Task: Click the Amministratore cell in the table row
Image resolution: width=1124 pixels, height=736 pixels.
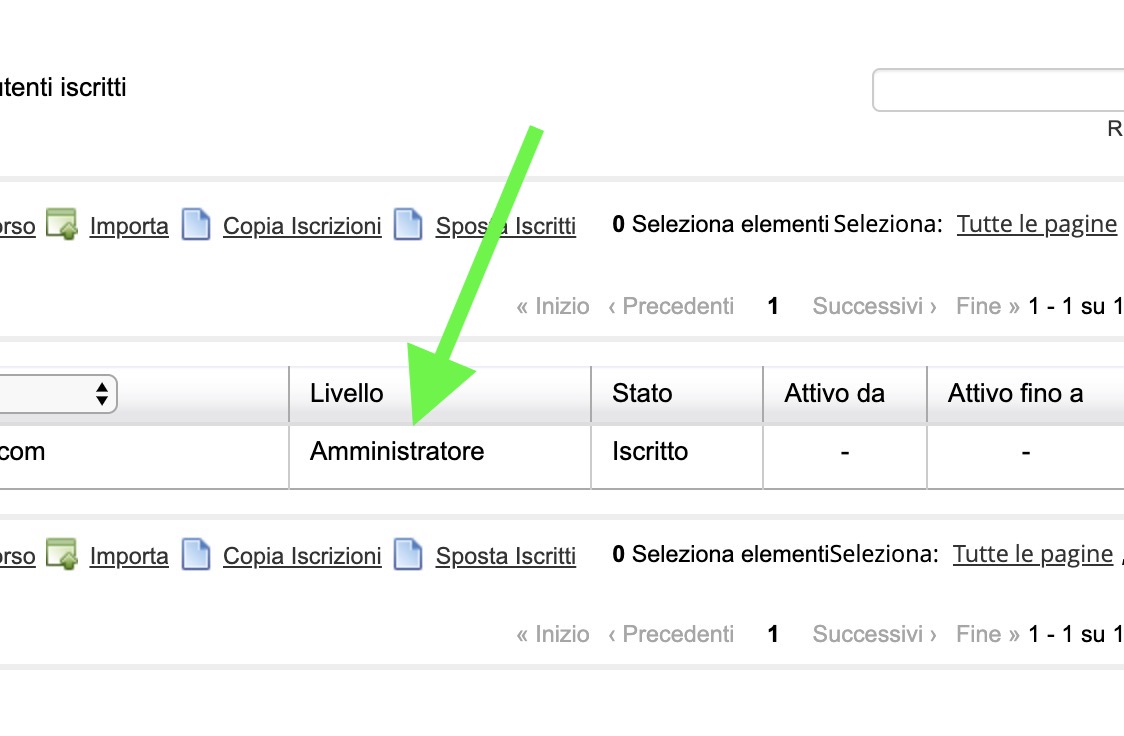Action: click(397, 452)
